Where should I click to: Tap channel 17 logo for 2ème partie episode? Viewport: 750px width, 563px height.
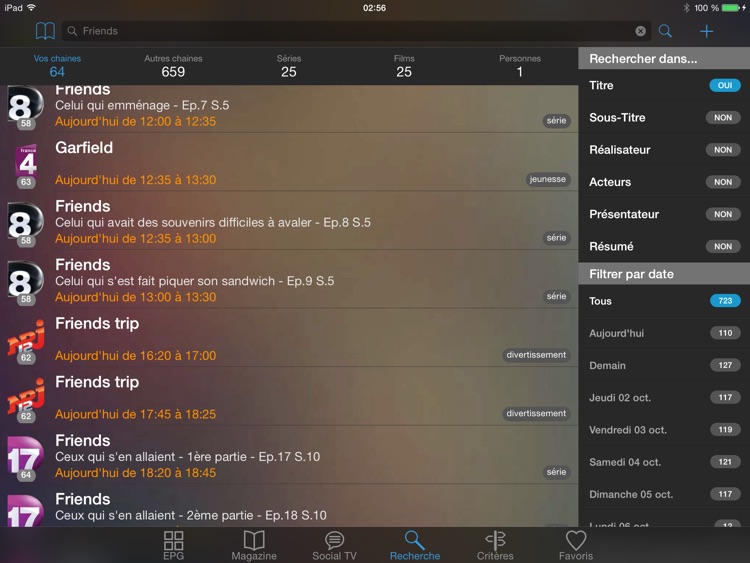coord(25,511)
